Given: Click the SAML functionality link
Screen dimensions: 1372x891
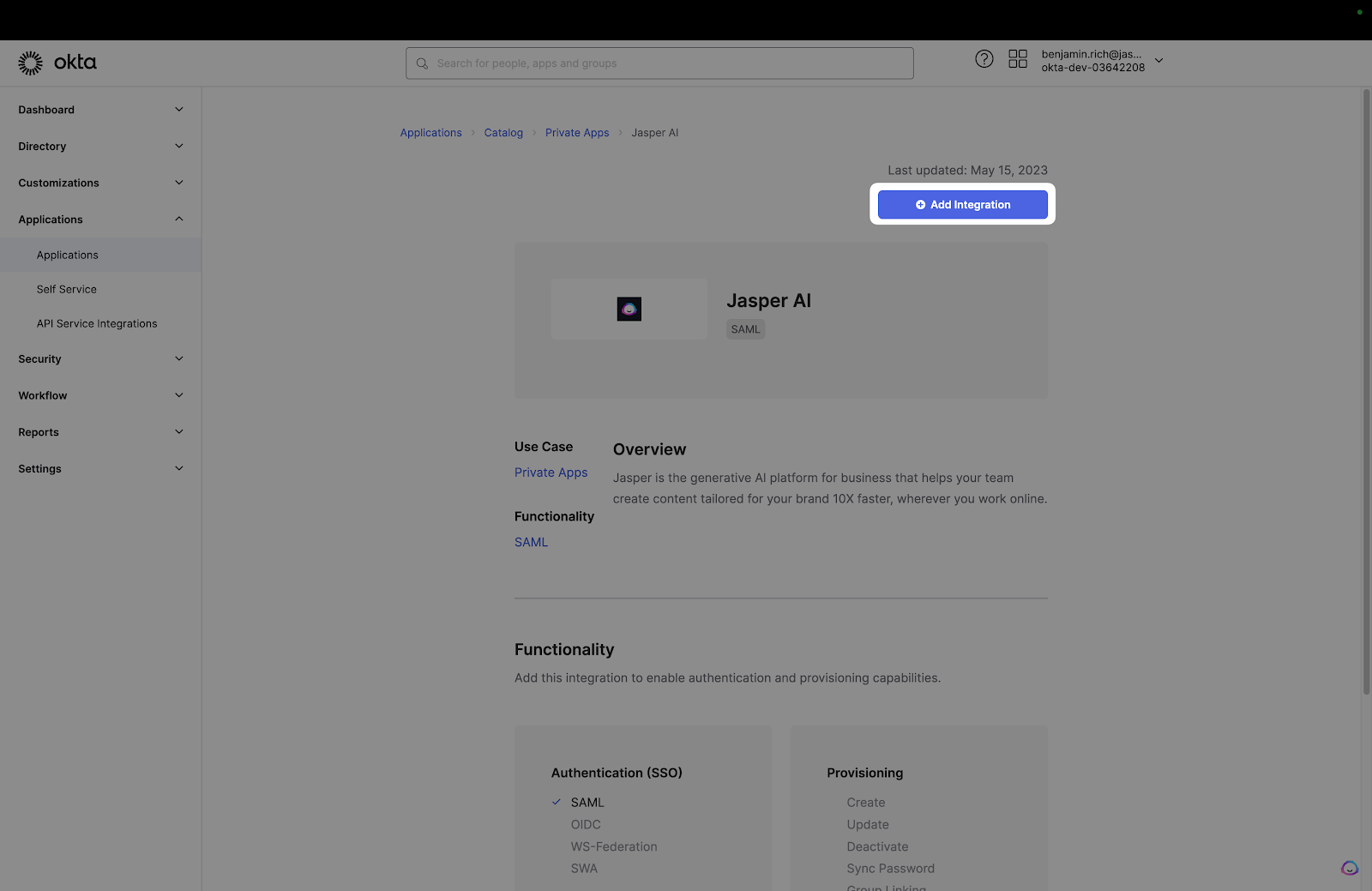Looking at the screenshot, I should tap(531, 542).
